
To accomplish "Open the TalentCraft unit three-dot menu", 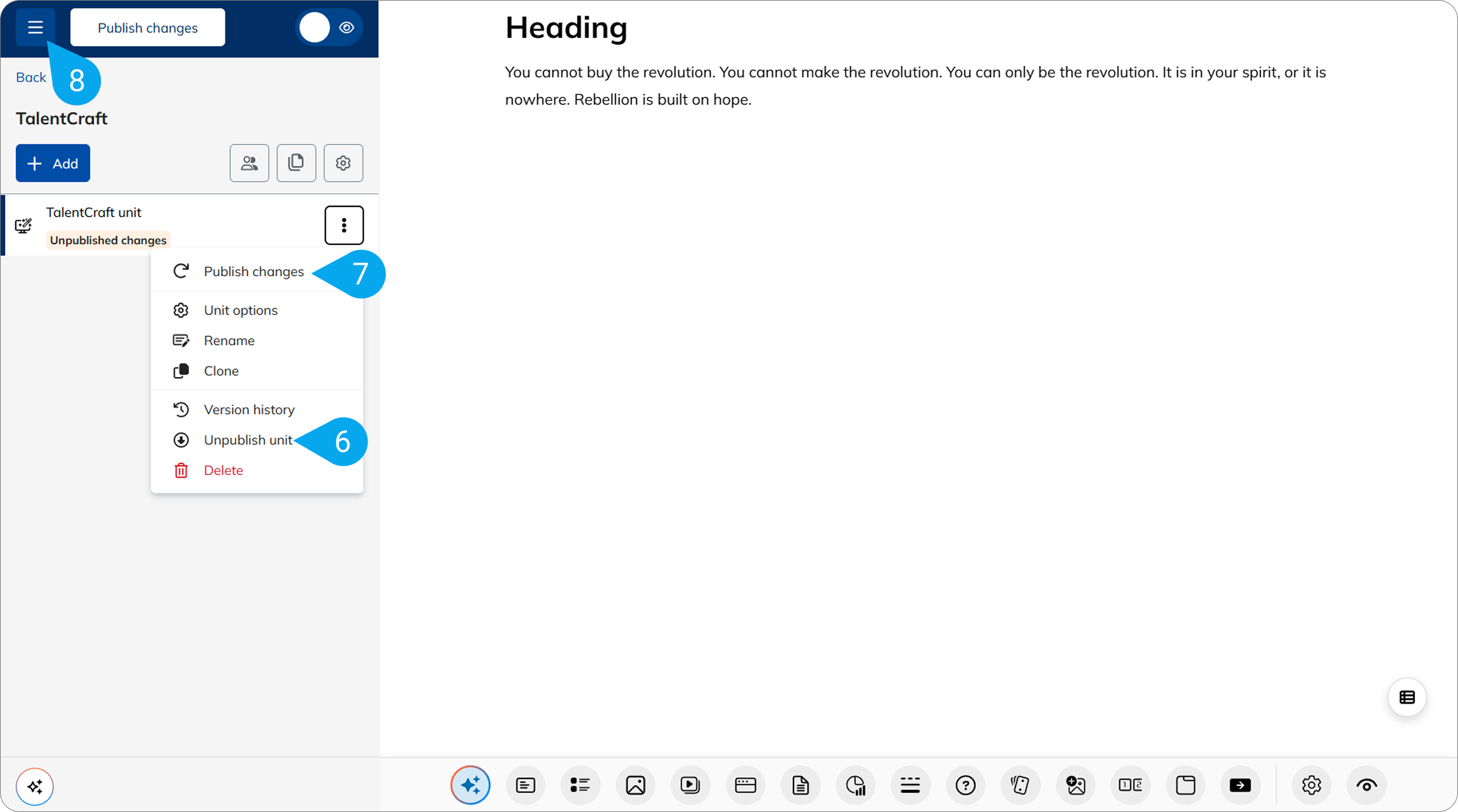I will (344, 225).
